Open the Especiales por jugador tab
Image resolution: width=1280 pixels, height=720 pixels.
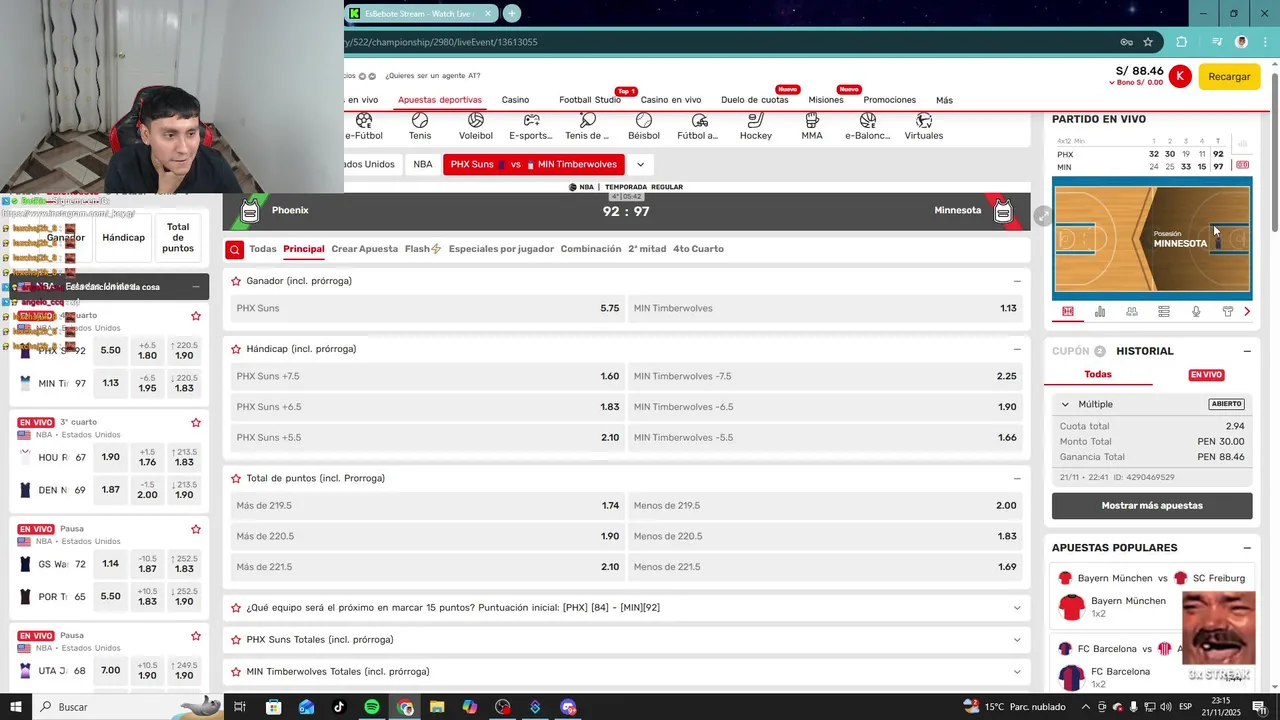[501, 249]
